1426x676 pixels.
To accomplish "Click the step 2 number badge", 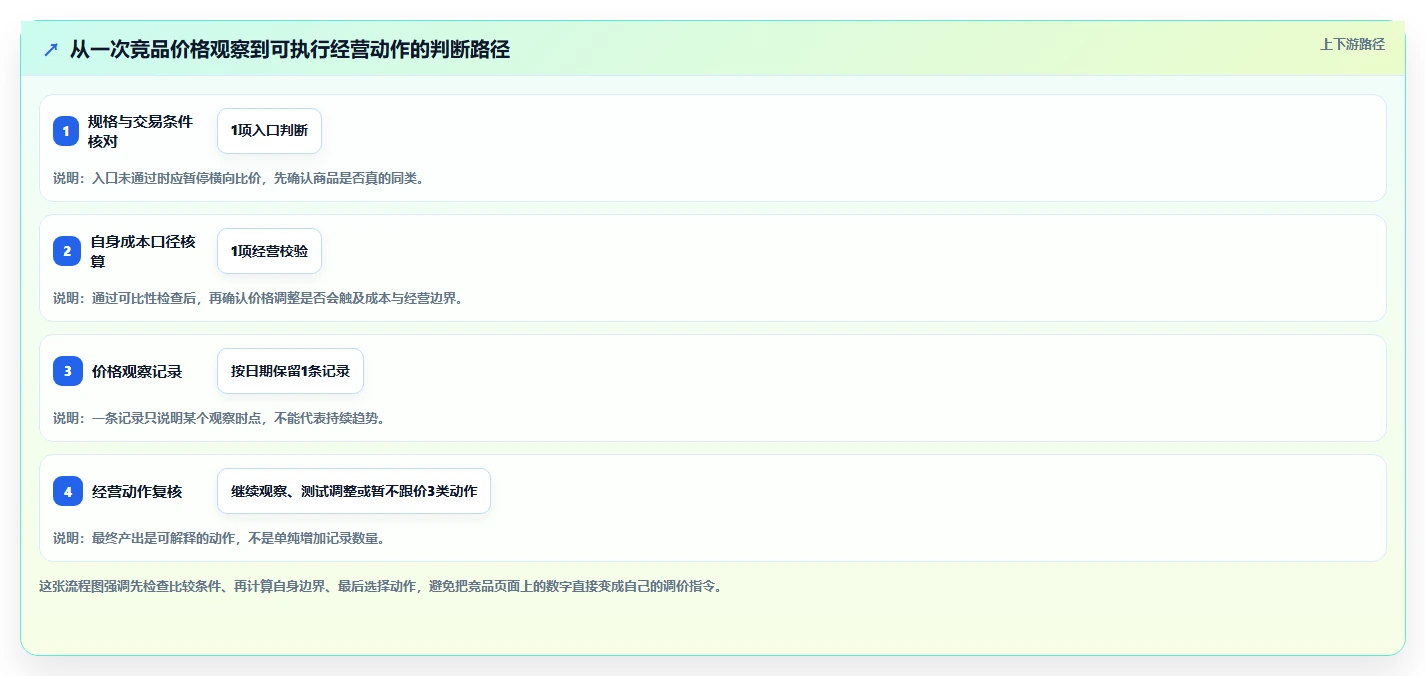I will pyautogui.click(x=67, y=251).
